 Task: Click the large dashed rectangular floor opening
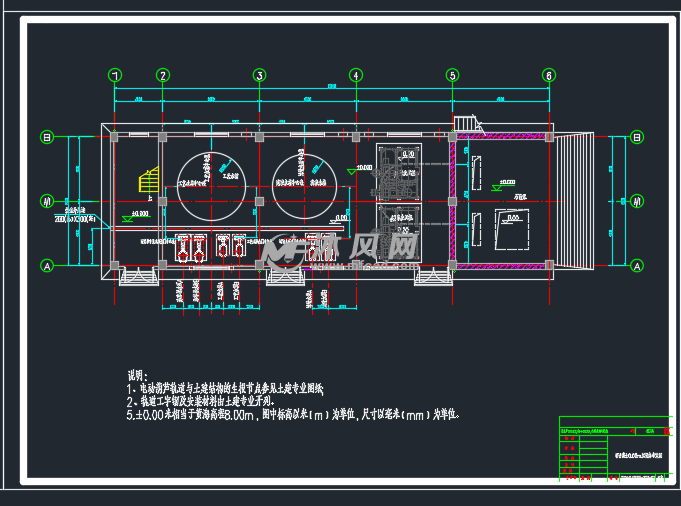click(x=512, y=230)
